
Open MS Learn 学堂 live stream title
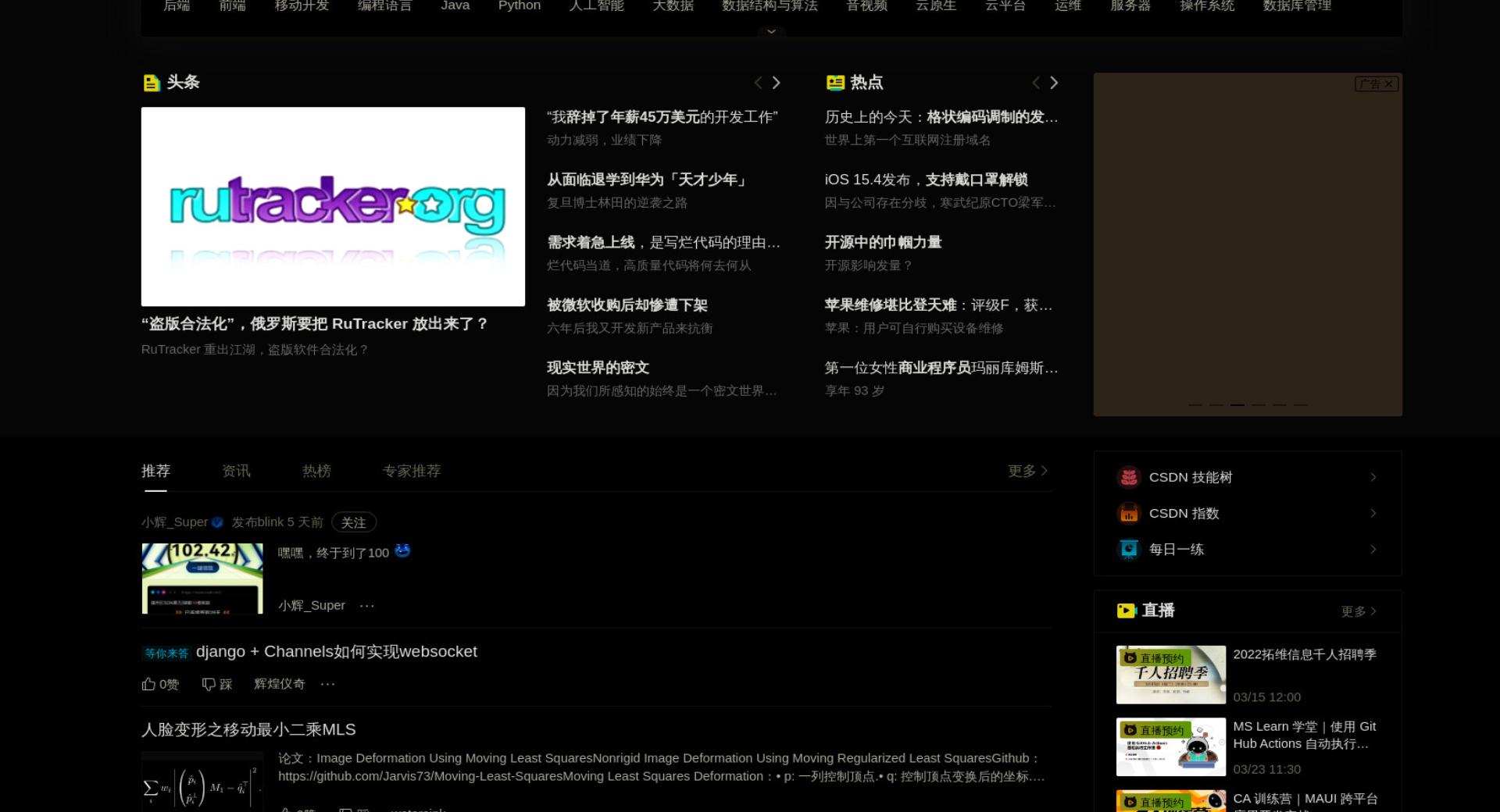pos(1305,735)
